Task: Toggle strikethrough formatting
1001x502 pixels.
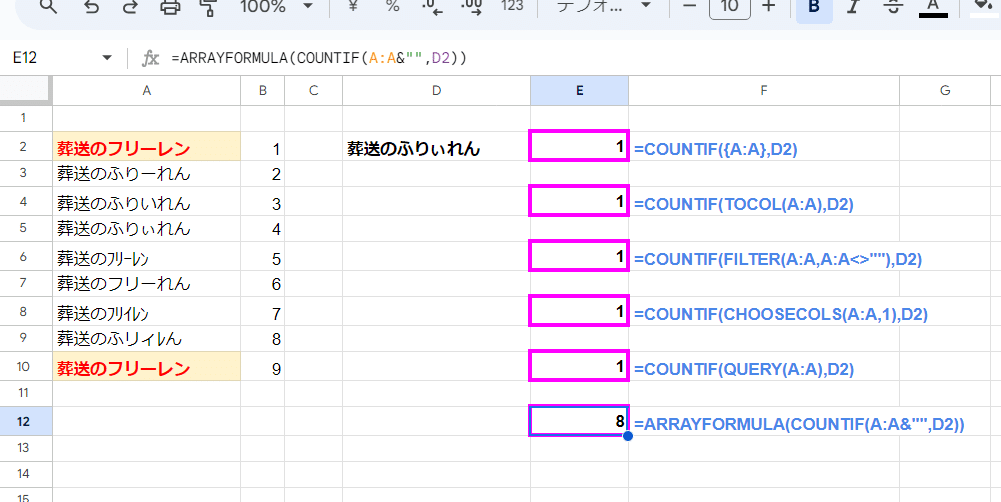Action: (894, 6)
